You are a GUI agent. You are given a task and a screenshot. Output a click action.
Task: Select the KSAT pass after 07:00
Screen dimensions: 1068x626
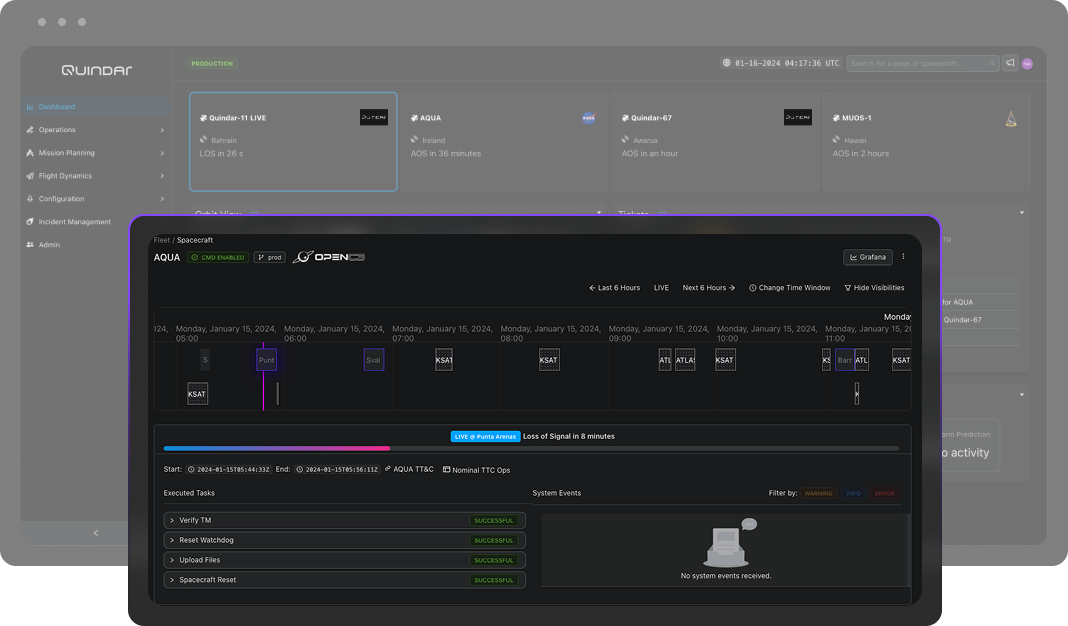pos(444,360)
